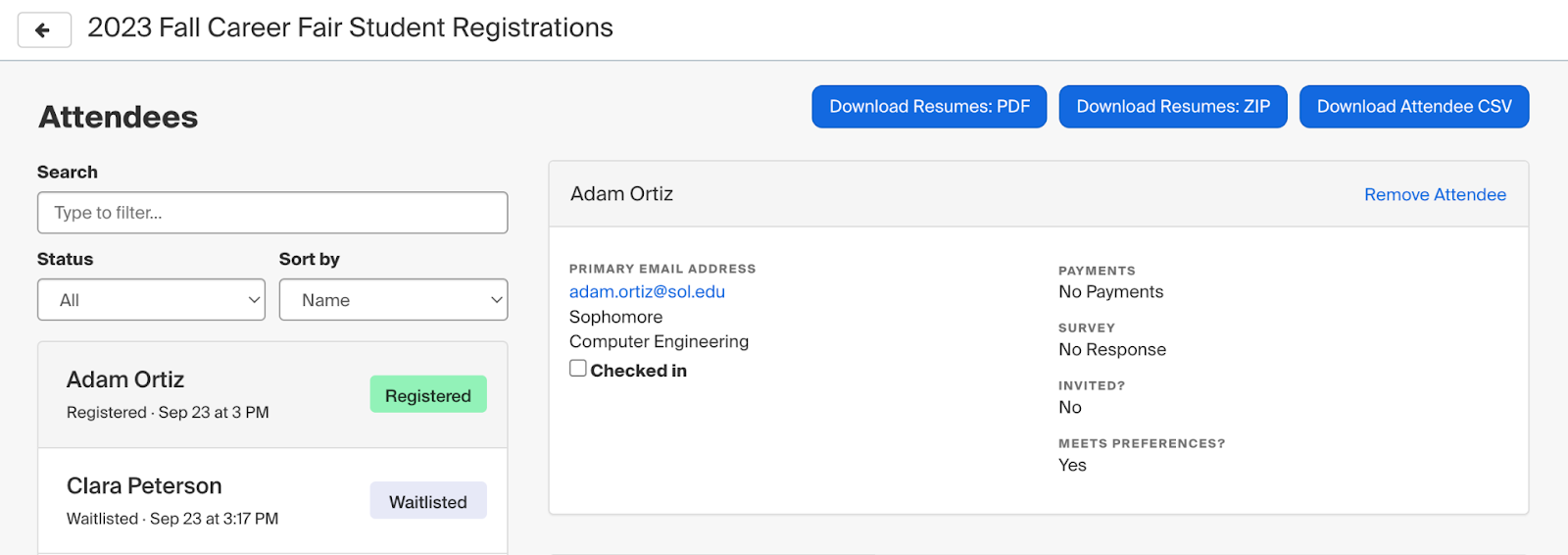The height and width of the screenshot is (555, 1568).
Task: Click the Waitlisted status badge
Action: (x=428, y=501)
